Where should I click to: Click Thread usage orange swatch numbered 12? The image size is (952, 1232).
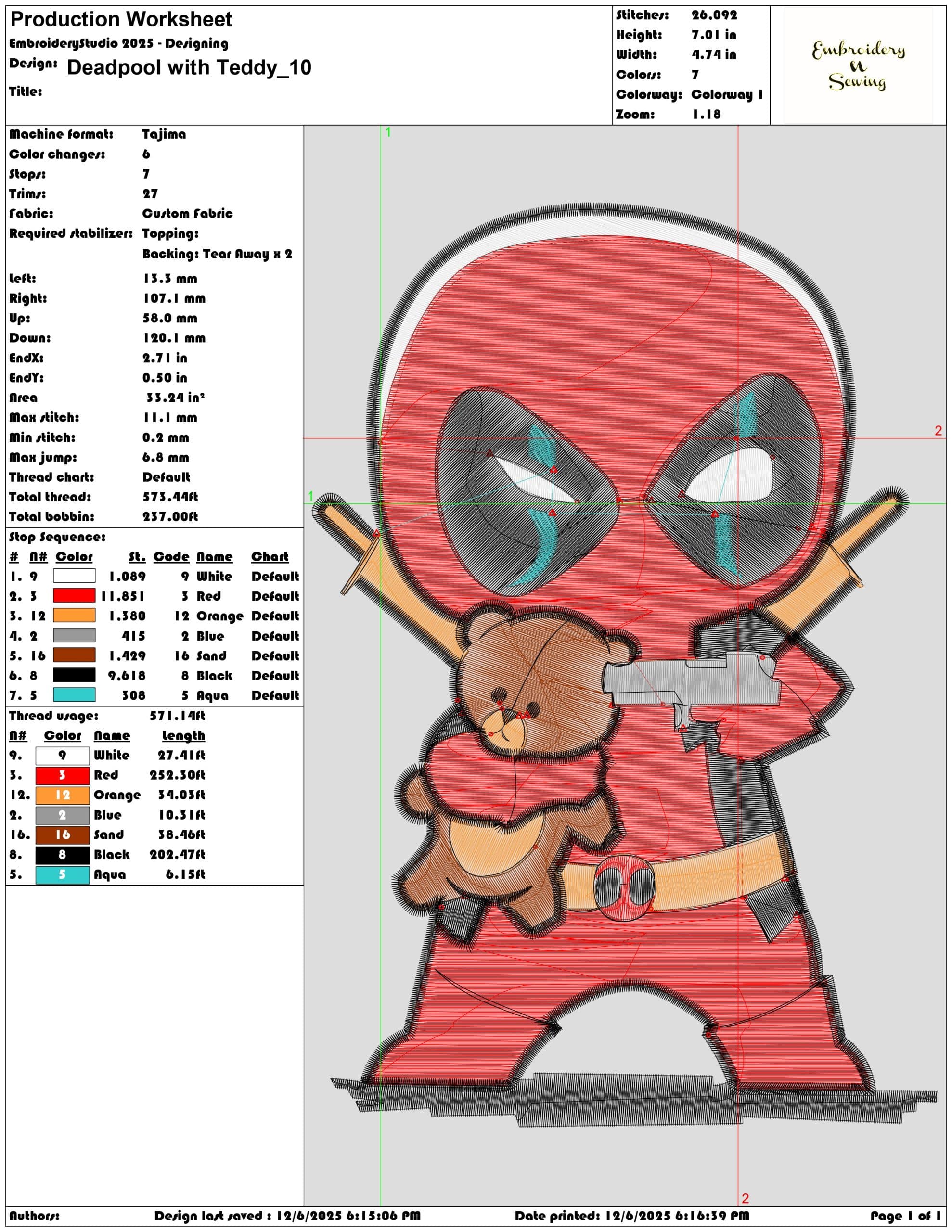click(x=63, y=796)
